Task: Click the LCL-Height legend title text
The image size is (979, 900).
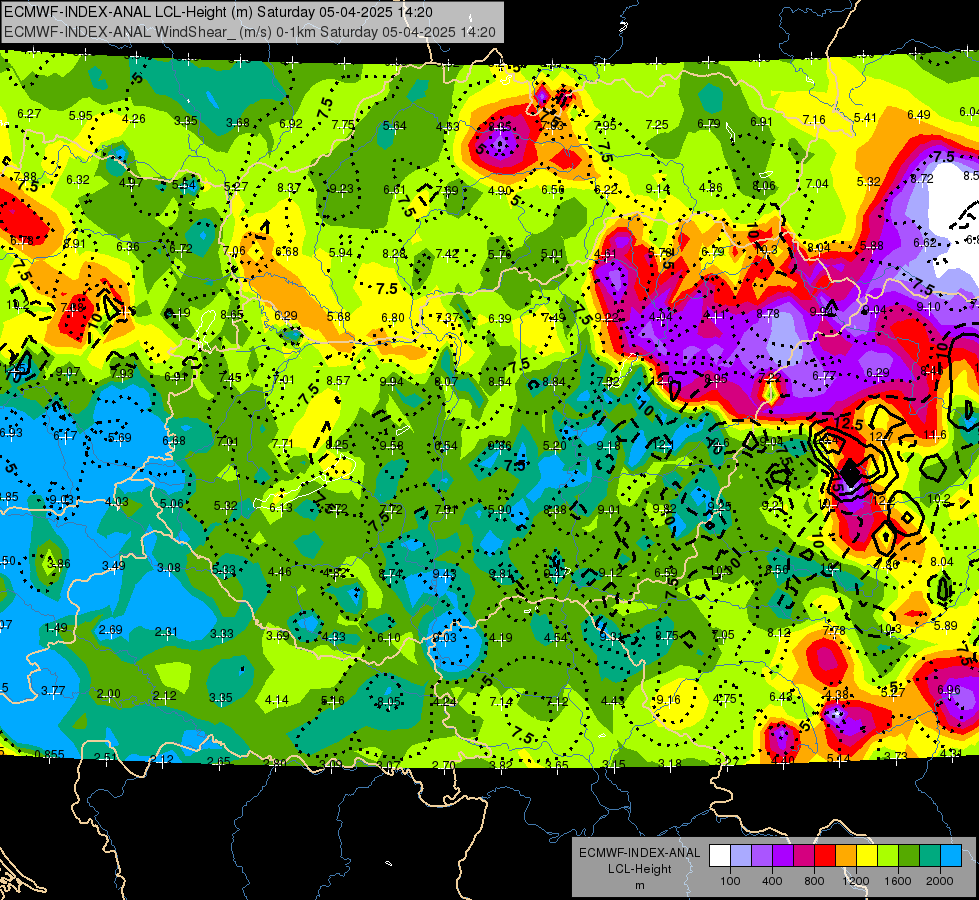Action: pyautogui.click(x=639, y=869)
